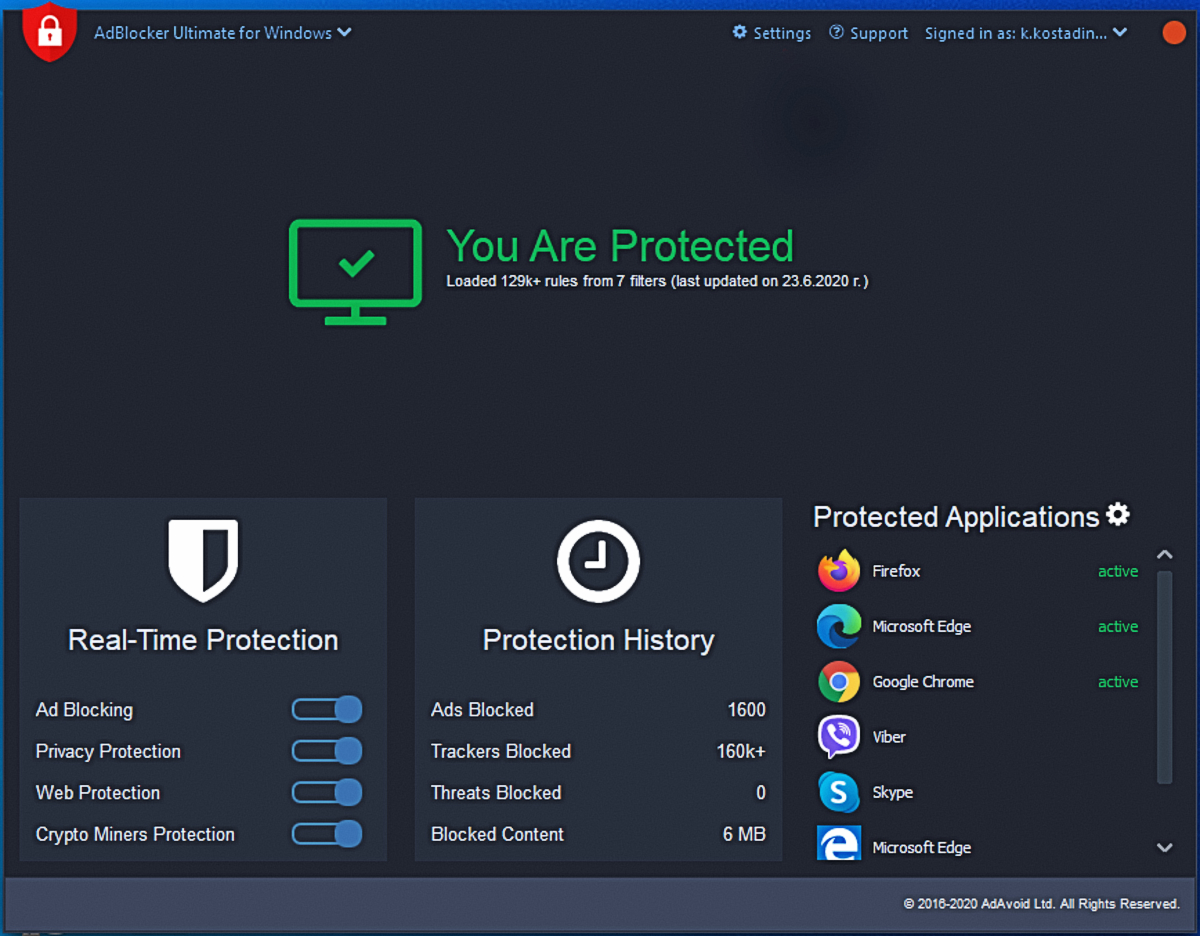Click the Protection History clock icon
Viewport: 1200px width, 936px height.
click(x=598, y=559)
